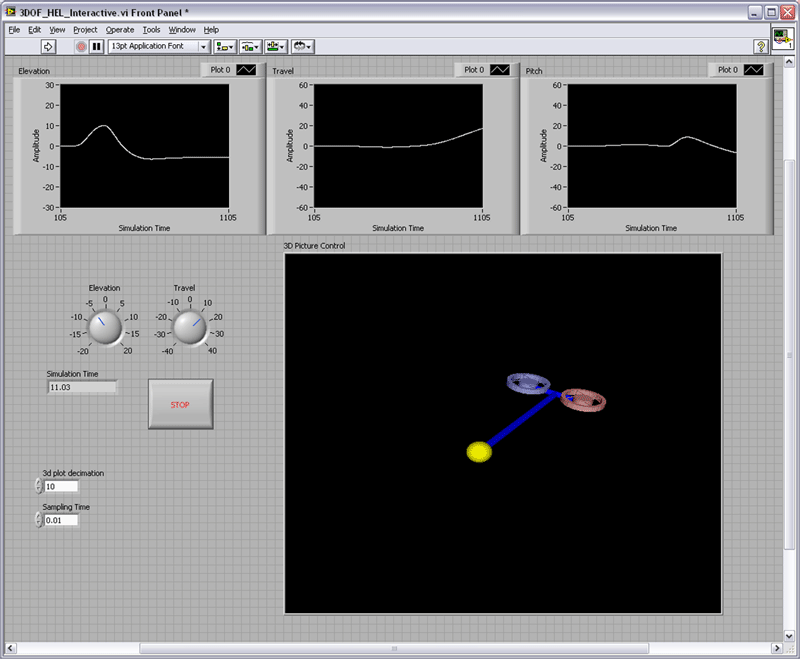Image resolution: width=800 pixels, height=659 pixels.
Task: Click the Sampling Time input field
Action: pos(61,520)
